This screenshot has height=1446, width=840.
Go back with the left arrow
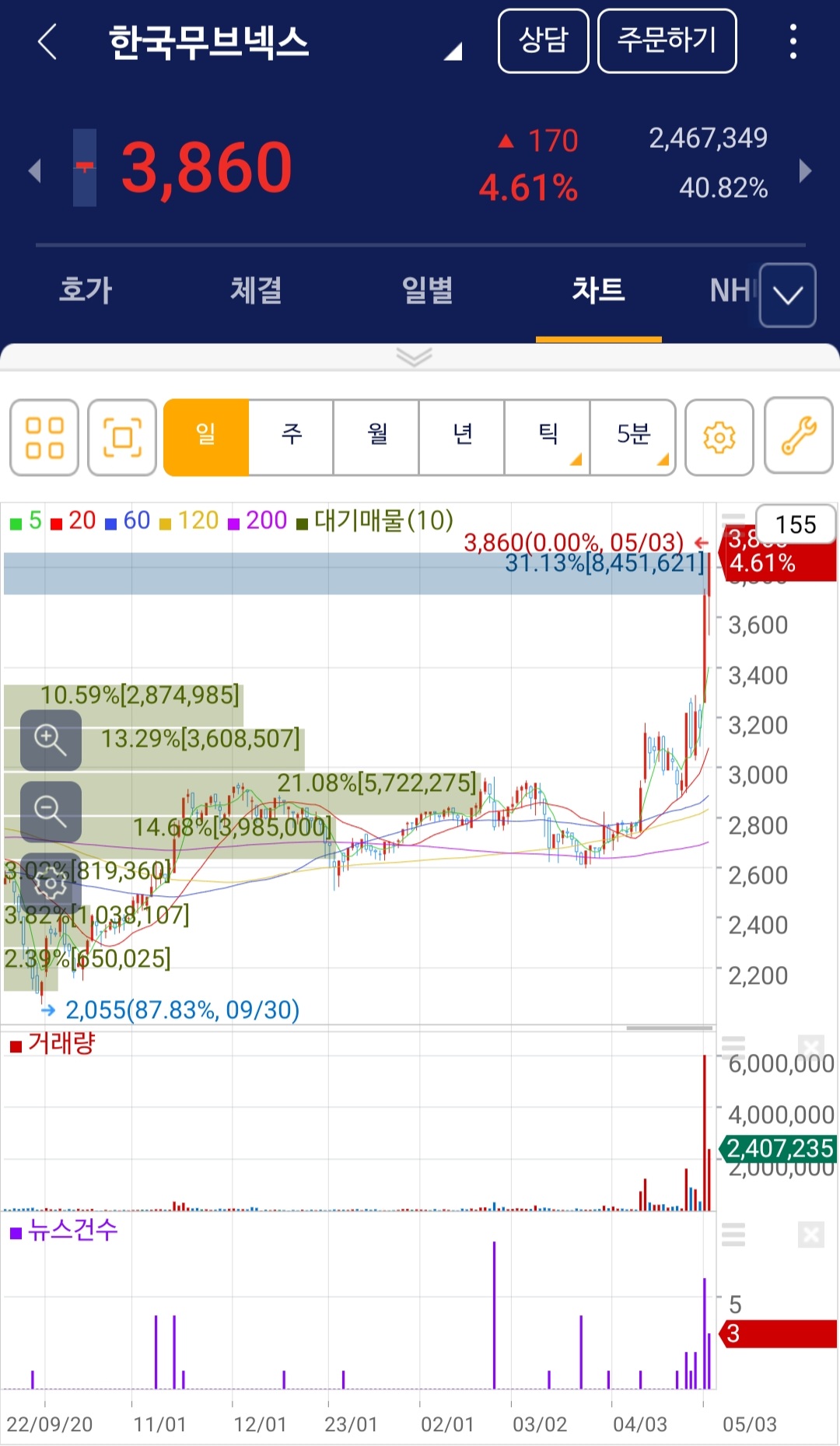pos(47,41)
